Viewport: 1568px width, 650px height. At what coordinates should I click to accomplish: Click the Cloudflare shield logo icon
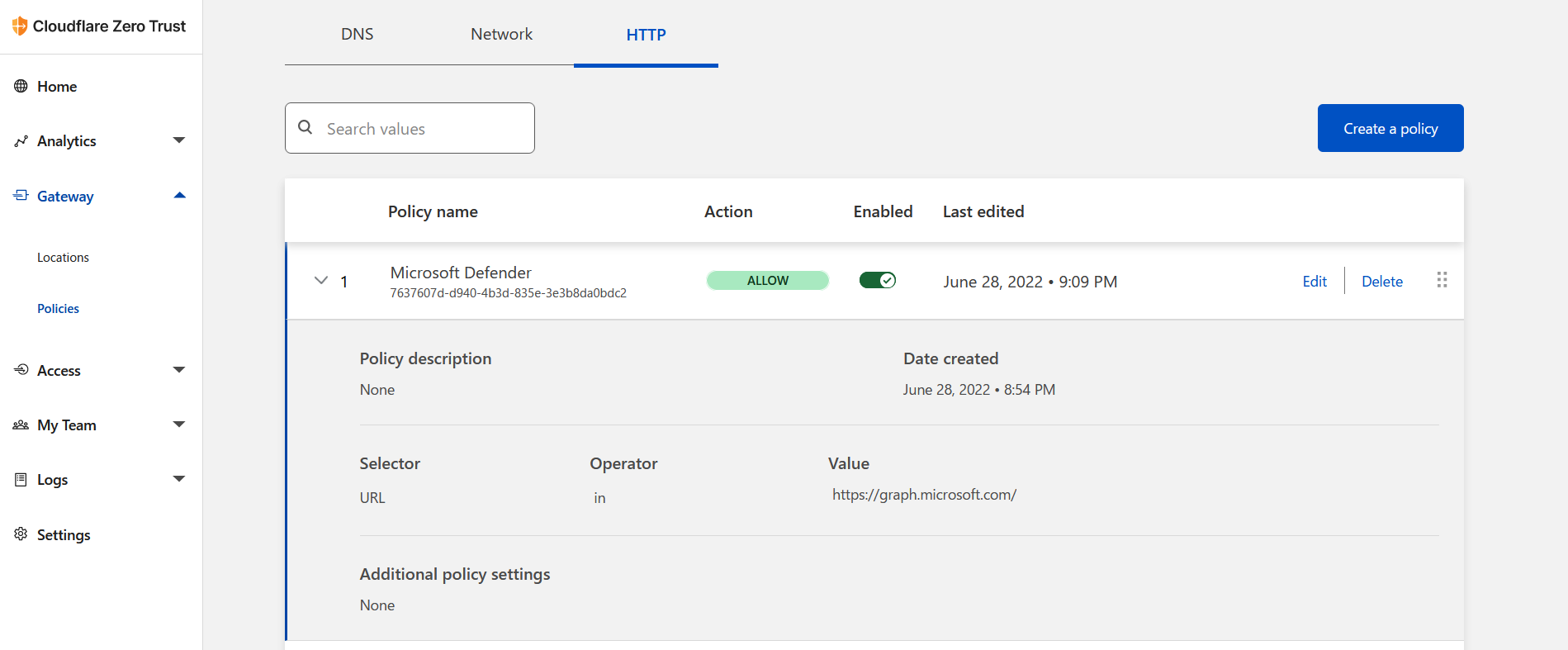tap(20, 26)
